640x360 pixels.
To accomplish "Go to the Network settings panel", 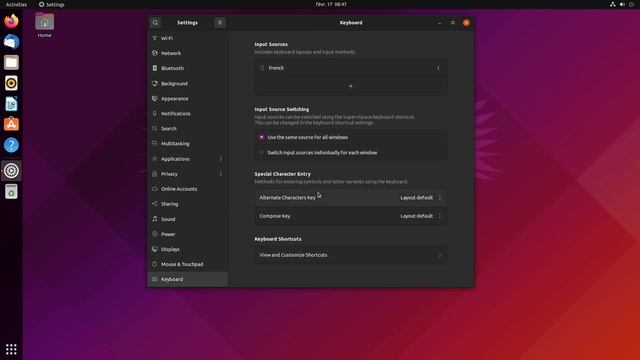I will pos(188,53).
